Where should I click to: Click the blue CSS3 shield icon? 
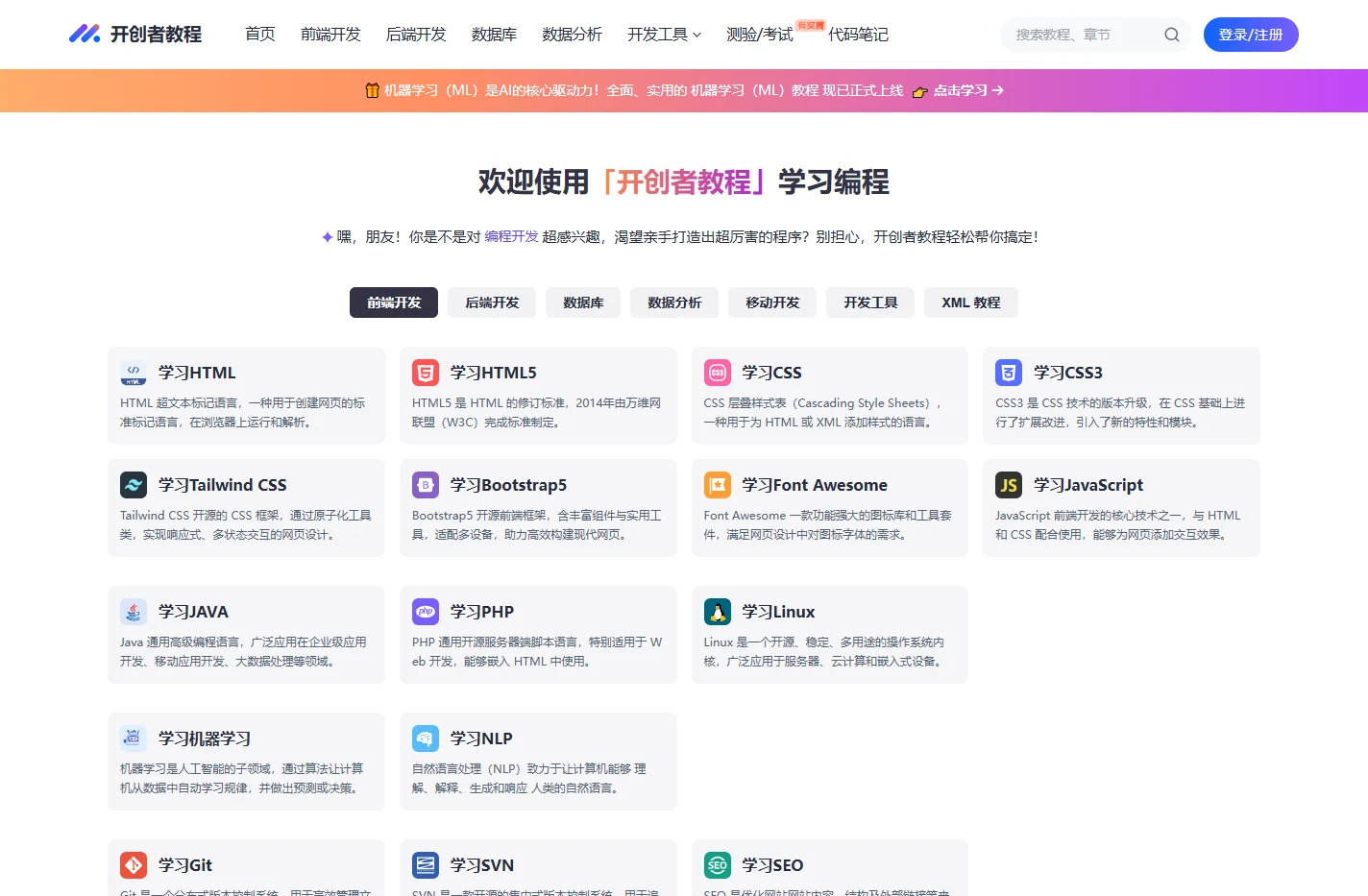pos(1009,373)
